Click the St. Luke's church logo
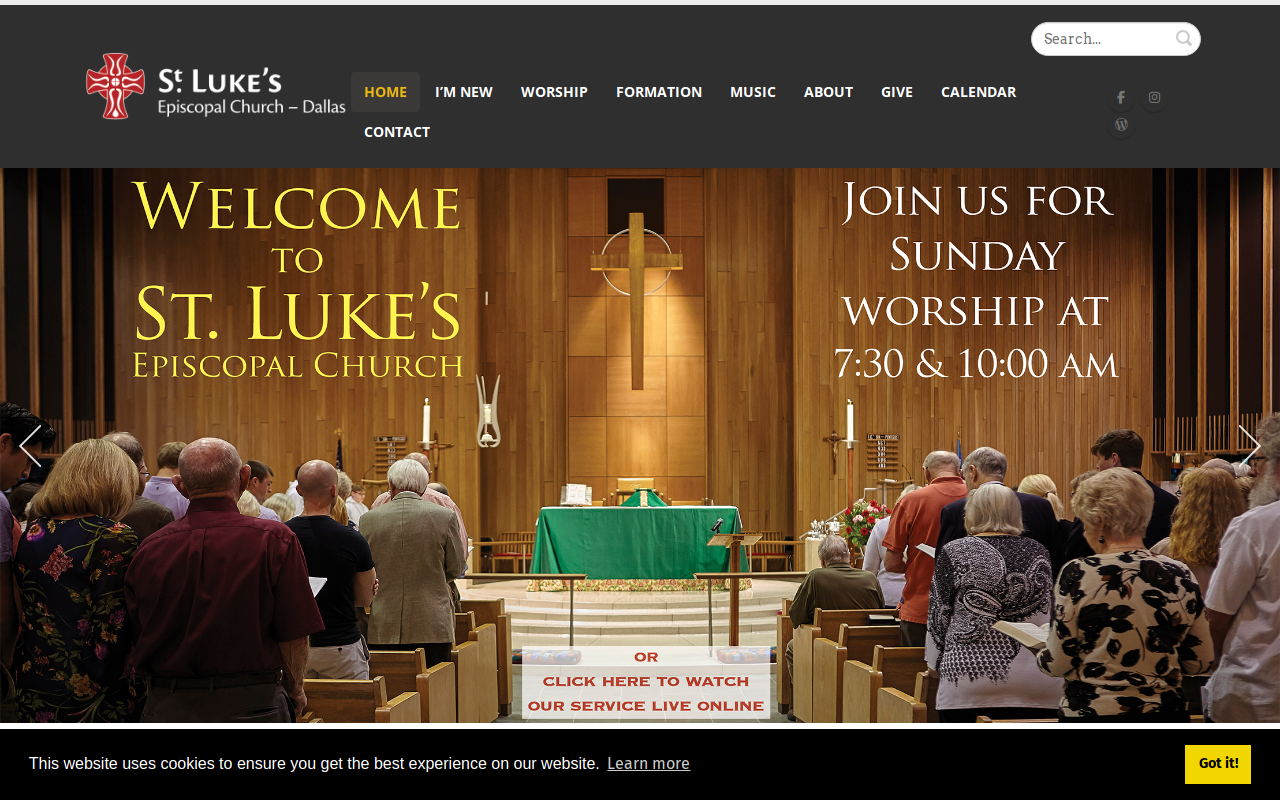 click(216, 86)
